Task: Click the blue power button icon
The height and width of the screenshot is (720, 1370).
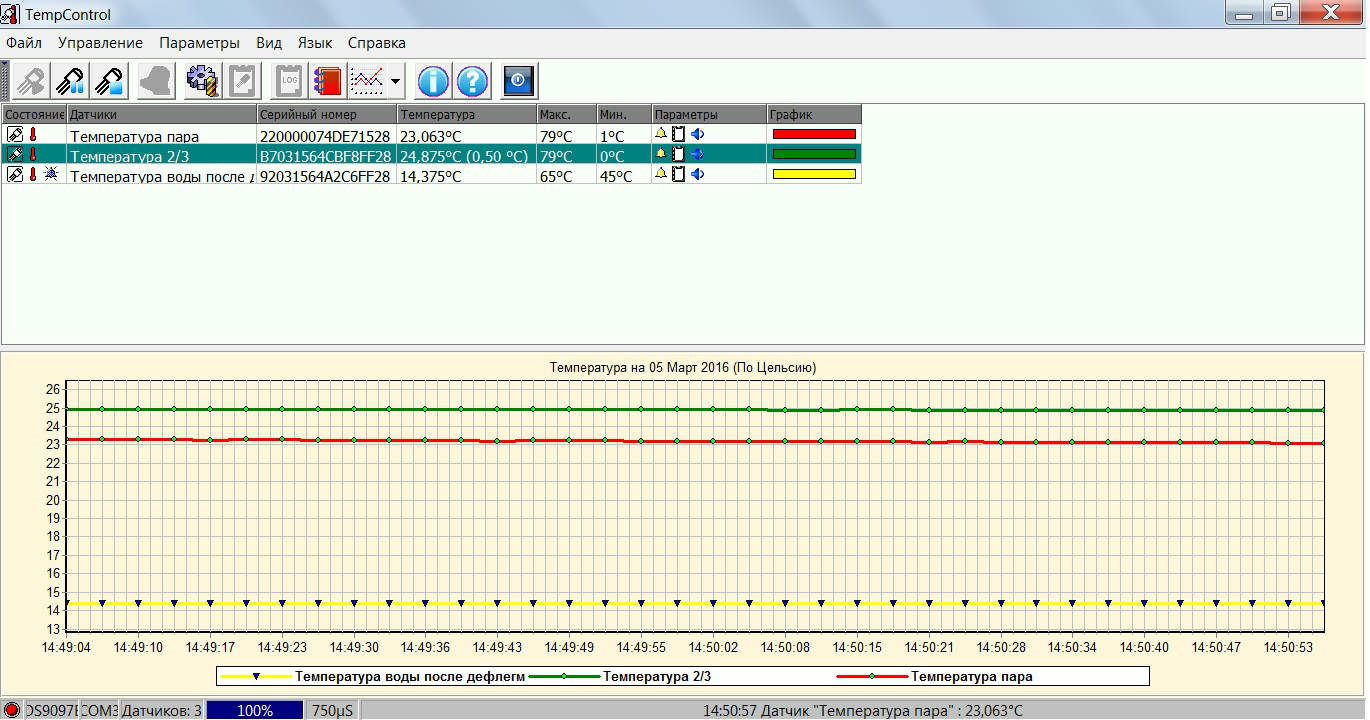Action: (519, 81)
